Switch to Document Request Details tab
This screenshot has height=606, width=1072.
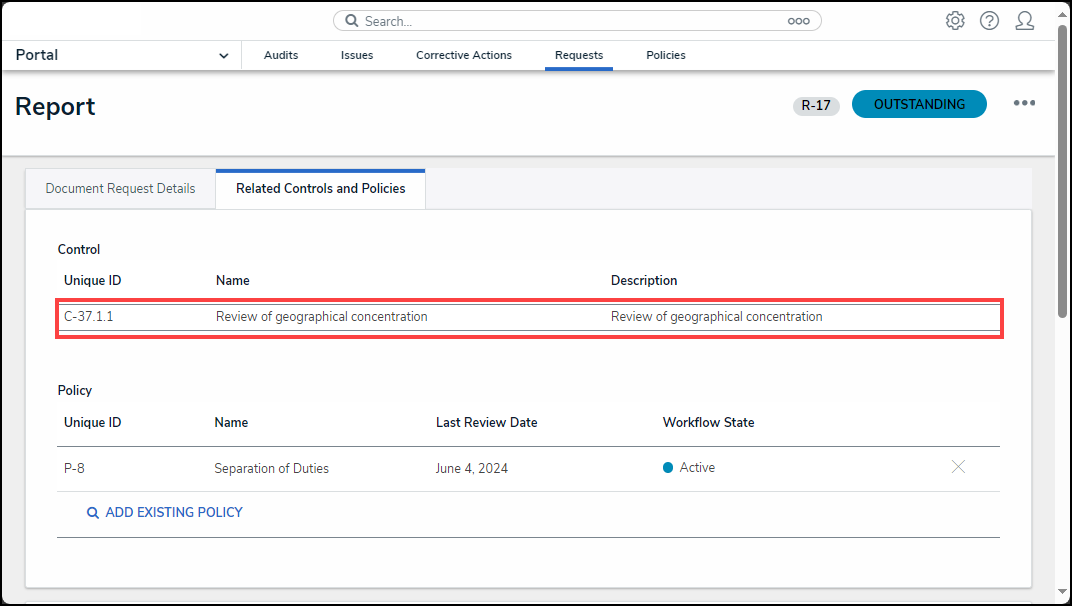click(120, 188)
